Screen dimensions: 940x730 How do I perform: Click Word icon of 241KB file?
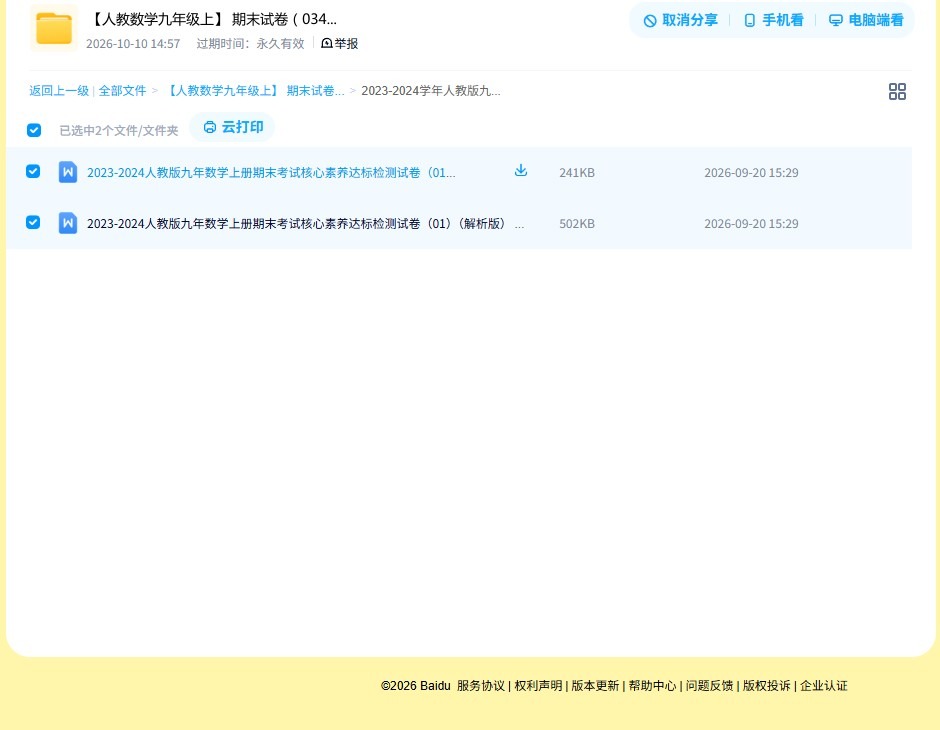pyautogui.click(x=68, y=172)
